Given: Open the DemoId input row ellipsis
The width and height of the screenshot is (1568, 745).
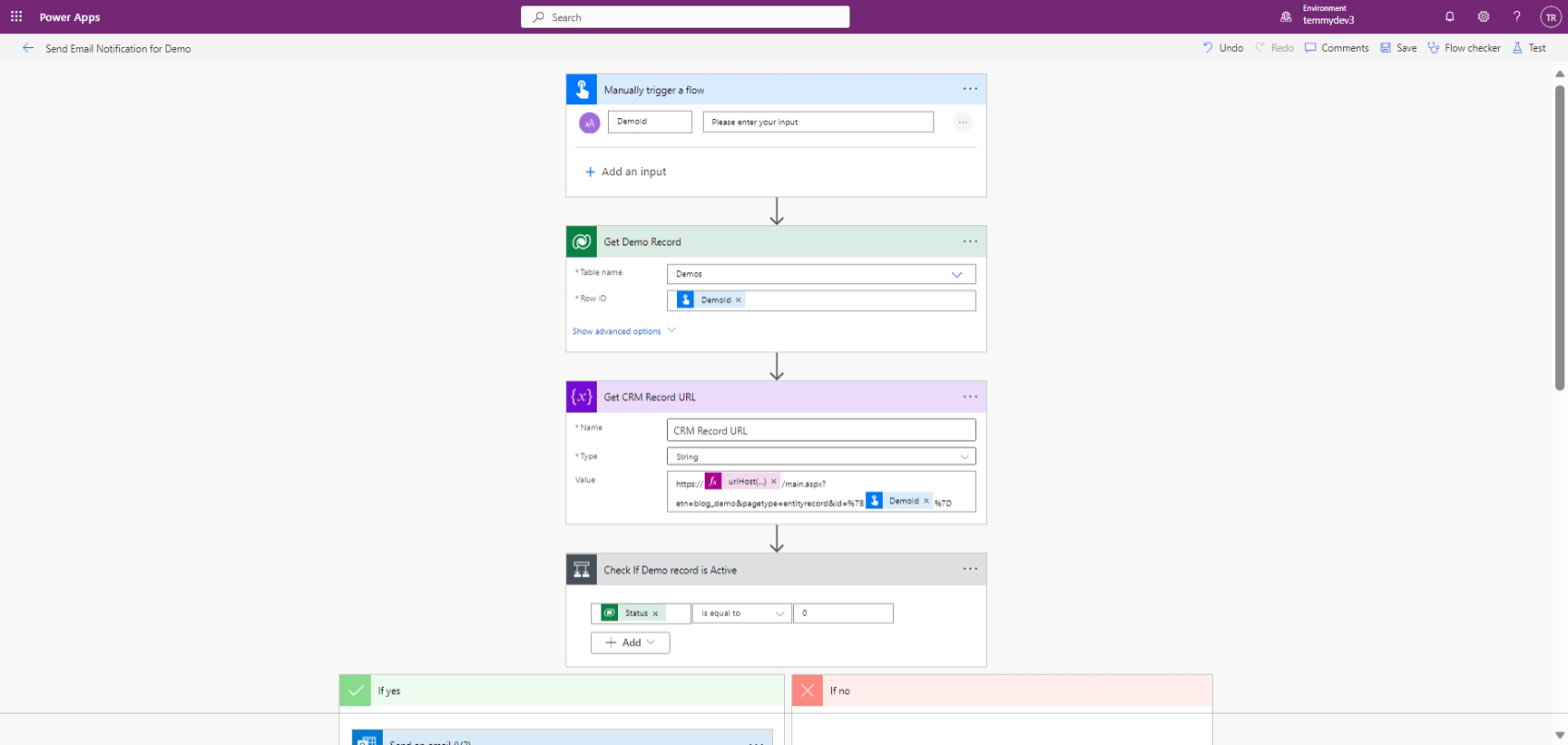Looking at the screenshot, I should point(962,122).
